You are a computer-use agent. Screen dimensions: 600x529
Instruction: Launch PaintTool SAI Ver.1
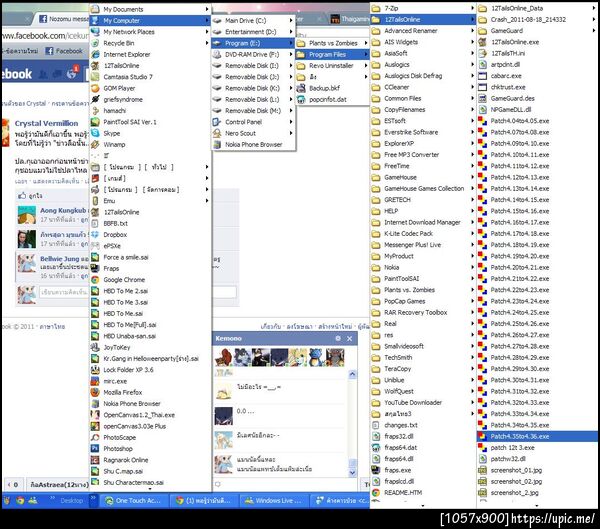(129, 122)
